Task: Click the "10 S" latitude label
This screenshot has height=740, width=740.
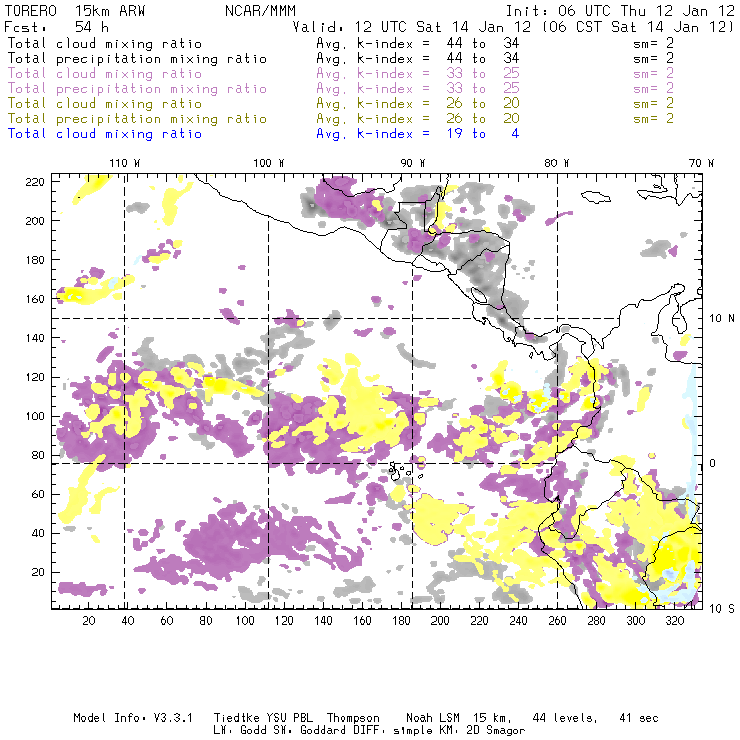Action: click(722, 609)
